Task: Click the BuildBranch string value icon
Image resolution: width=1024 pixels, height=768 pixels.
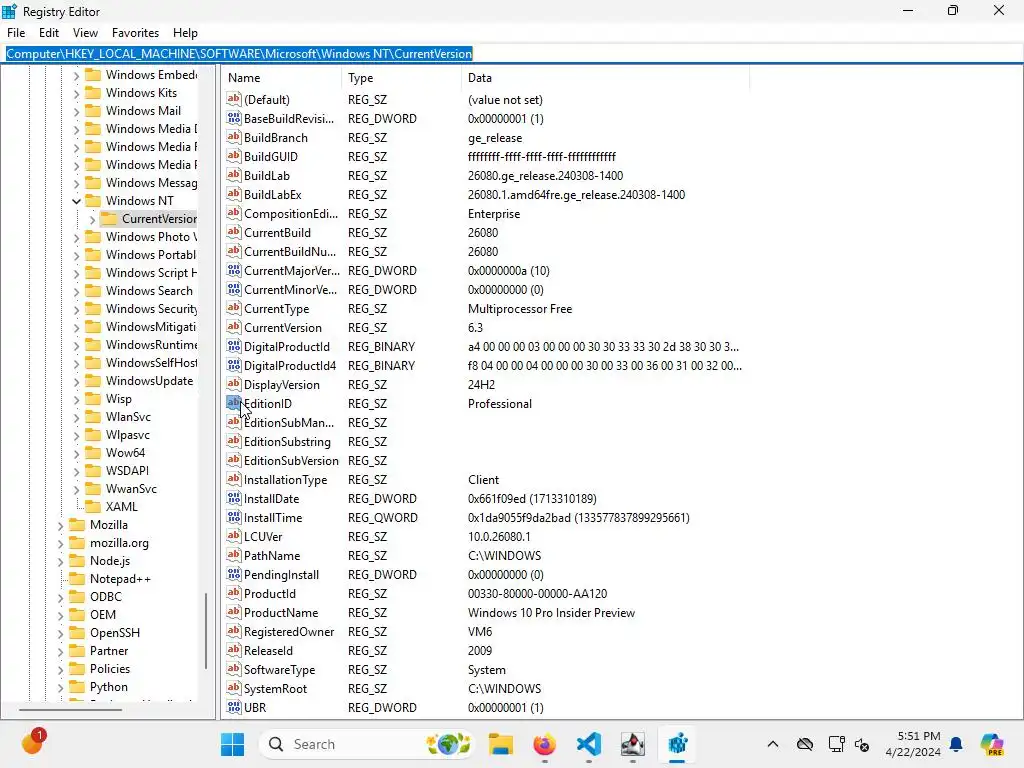Action: 233,137
